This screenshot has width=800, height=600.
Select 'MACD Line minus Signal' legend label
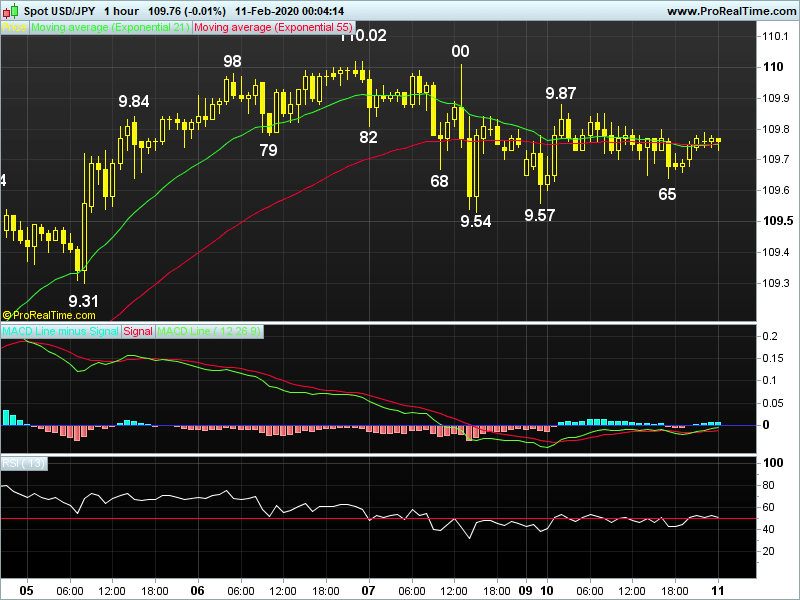point(60,331)
